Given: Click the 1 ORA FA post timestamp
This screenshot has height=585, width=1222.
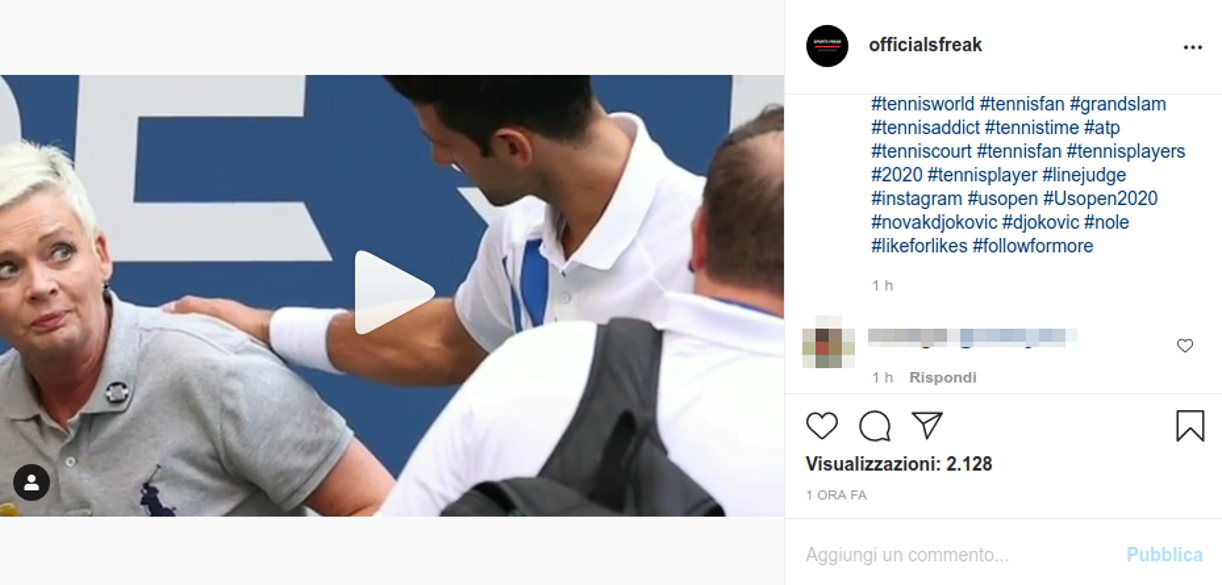Looking at the screenshot, I should (836, 495).
